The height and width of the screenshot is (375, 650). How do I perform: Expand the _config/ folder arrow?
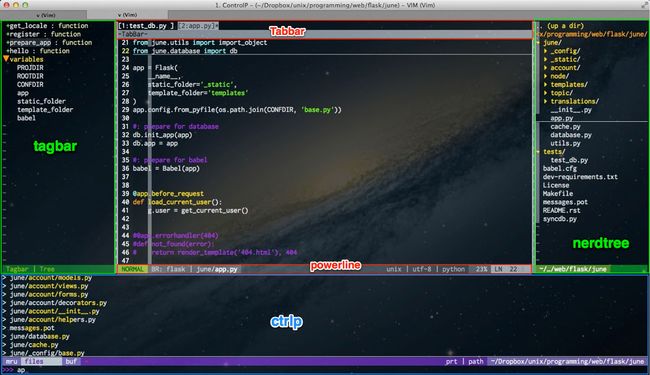546,51
